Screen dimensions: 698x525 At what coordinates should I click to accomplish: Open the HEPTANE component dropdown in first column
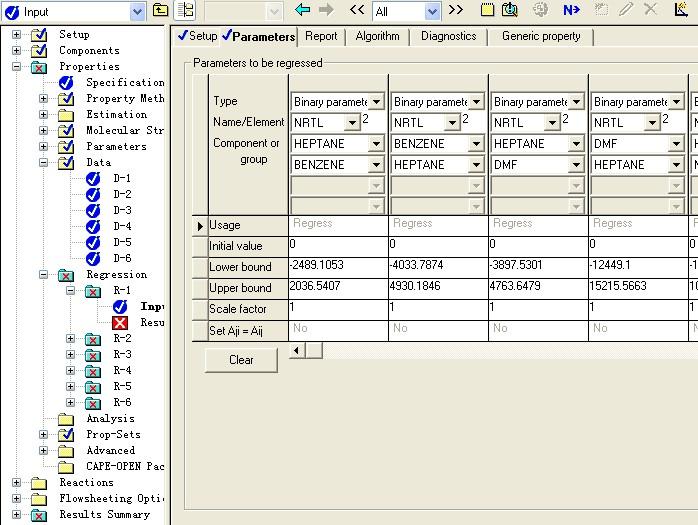[376, 143]
